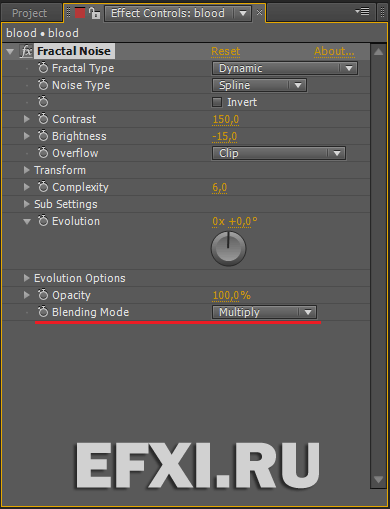390x509 pixels.
Task: Expand the Opacity property
Action: coord(27,295)
